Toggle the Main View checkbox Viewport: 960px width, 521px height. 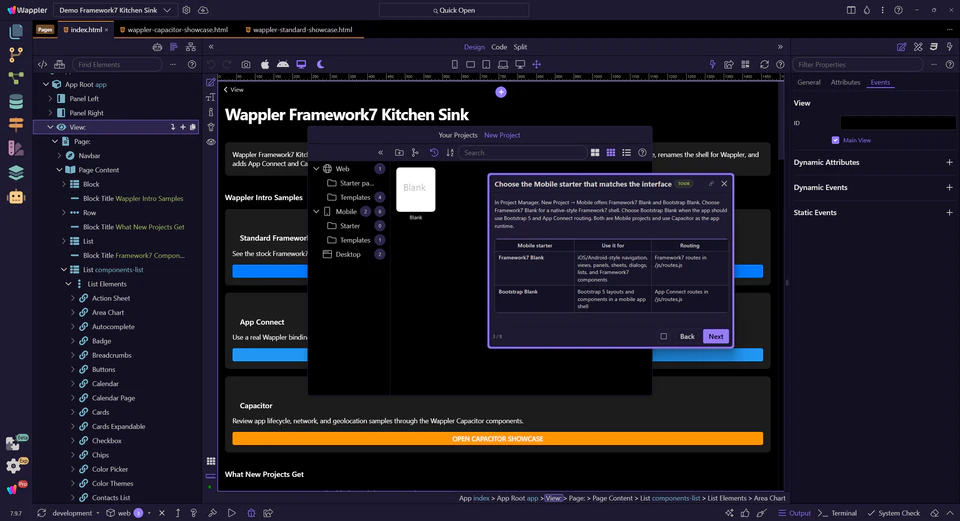click(x=835, y=140)
